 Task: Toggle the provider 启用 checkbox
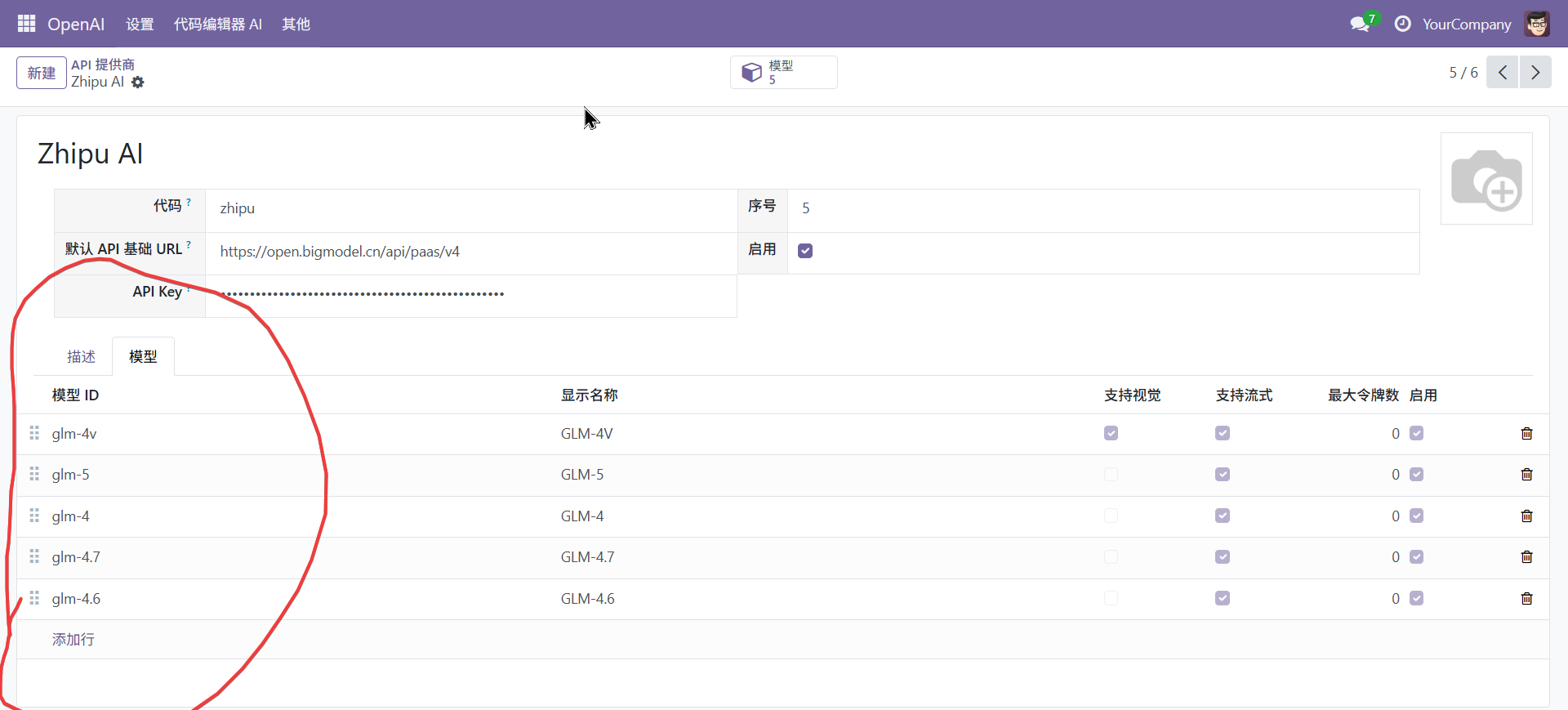point(805,251)
